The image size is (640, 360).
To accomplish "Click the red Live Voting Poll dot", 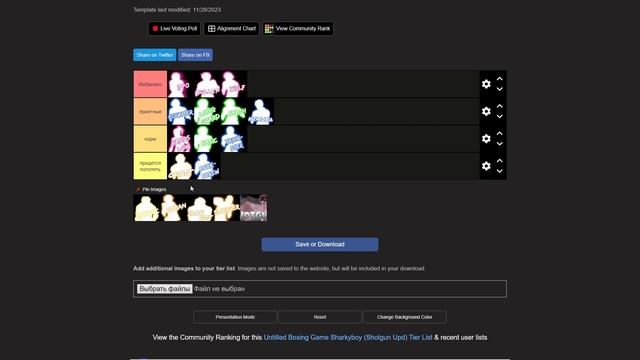I will point(155,29).
